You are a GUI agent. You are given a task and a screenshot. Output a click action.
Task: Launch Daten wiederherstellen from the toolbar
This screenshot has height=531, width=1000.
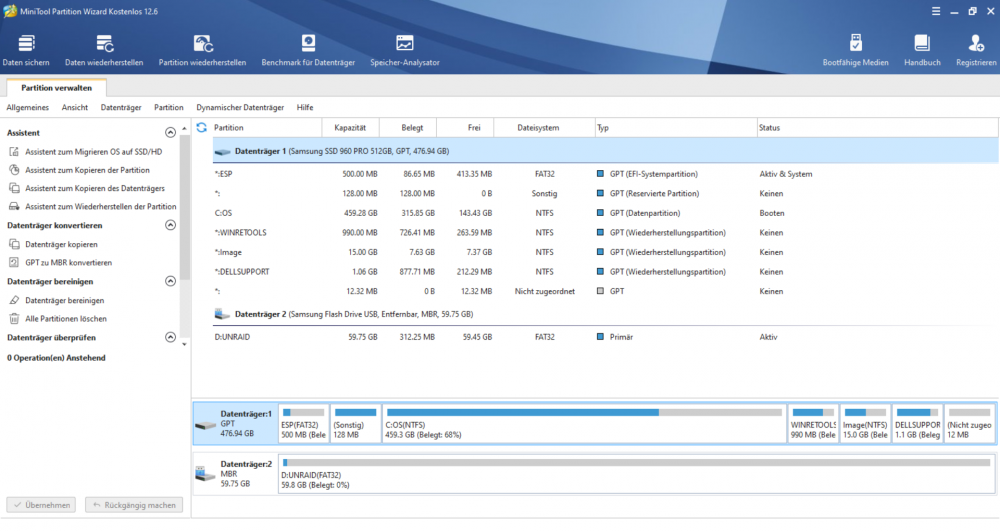104,50
